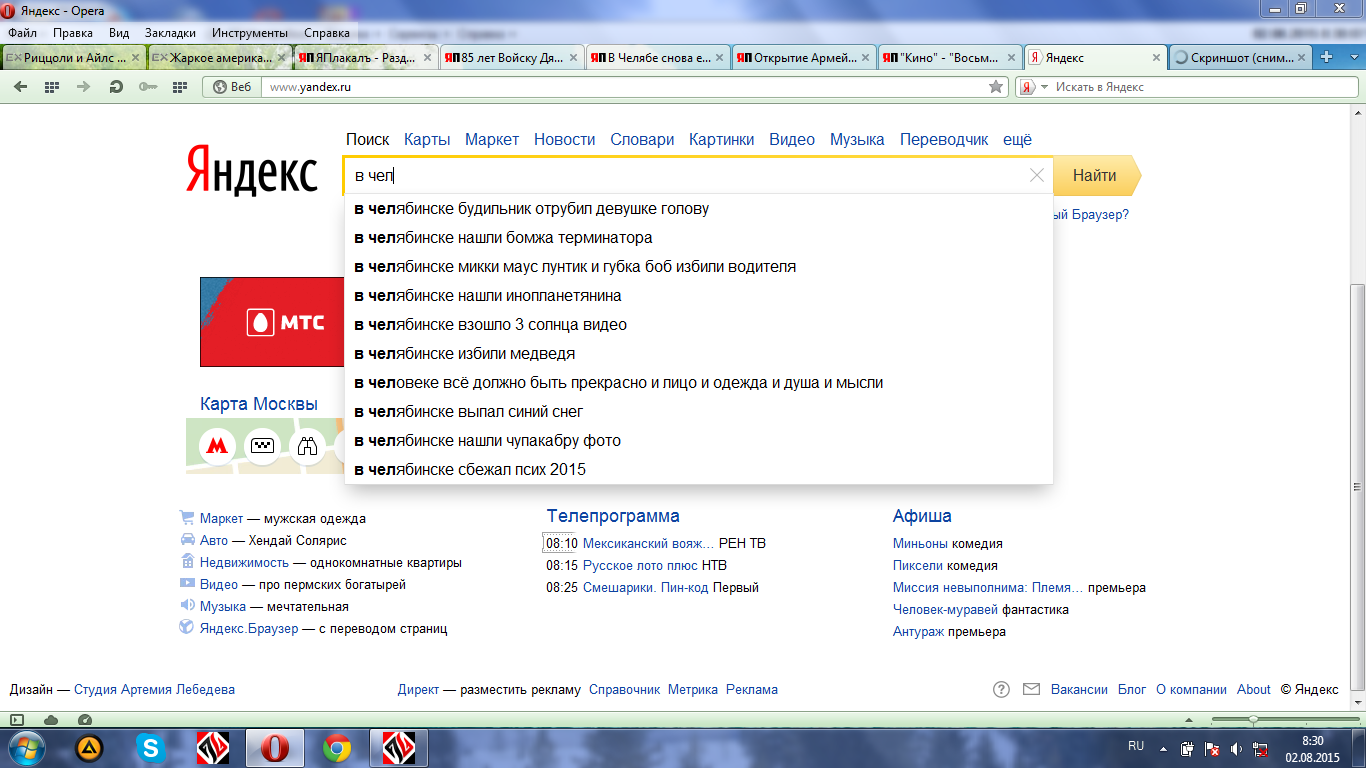Screen dimensions: 1366x768
Task: Click the Карта Москвы link
Action: tap(259, 404)
